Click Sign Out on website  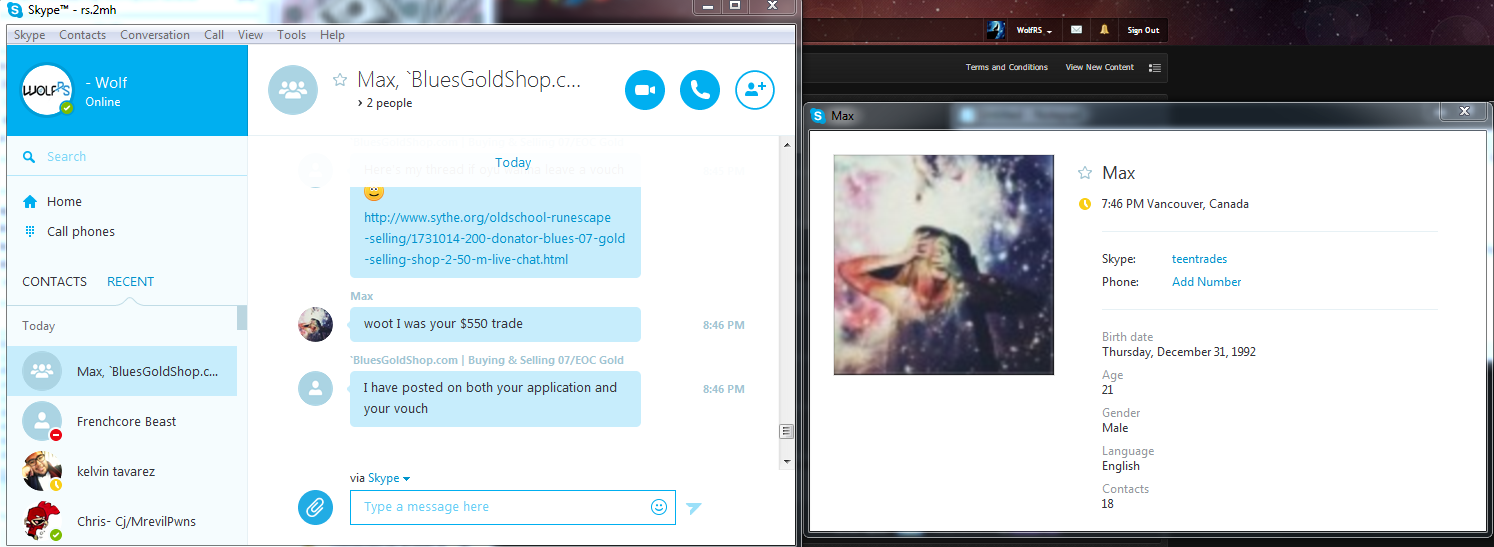click(1143, 30)
